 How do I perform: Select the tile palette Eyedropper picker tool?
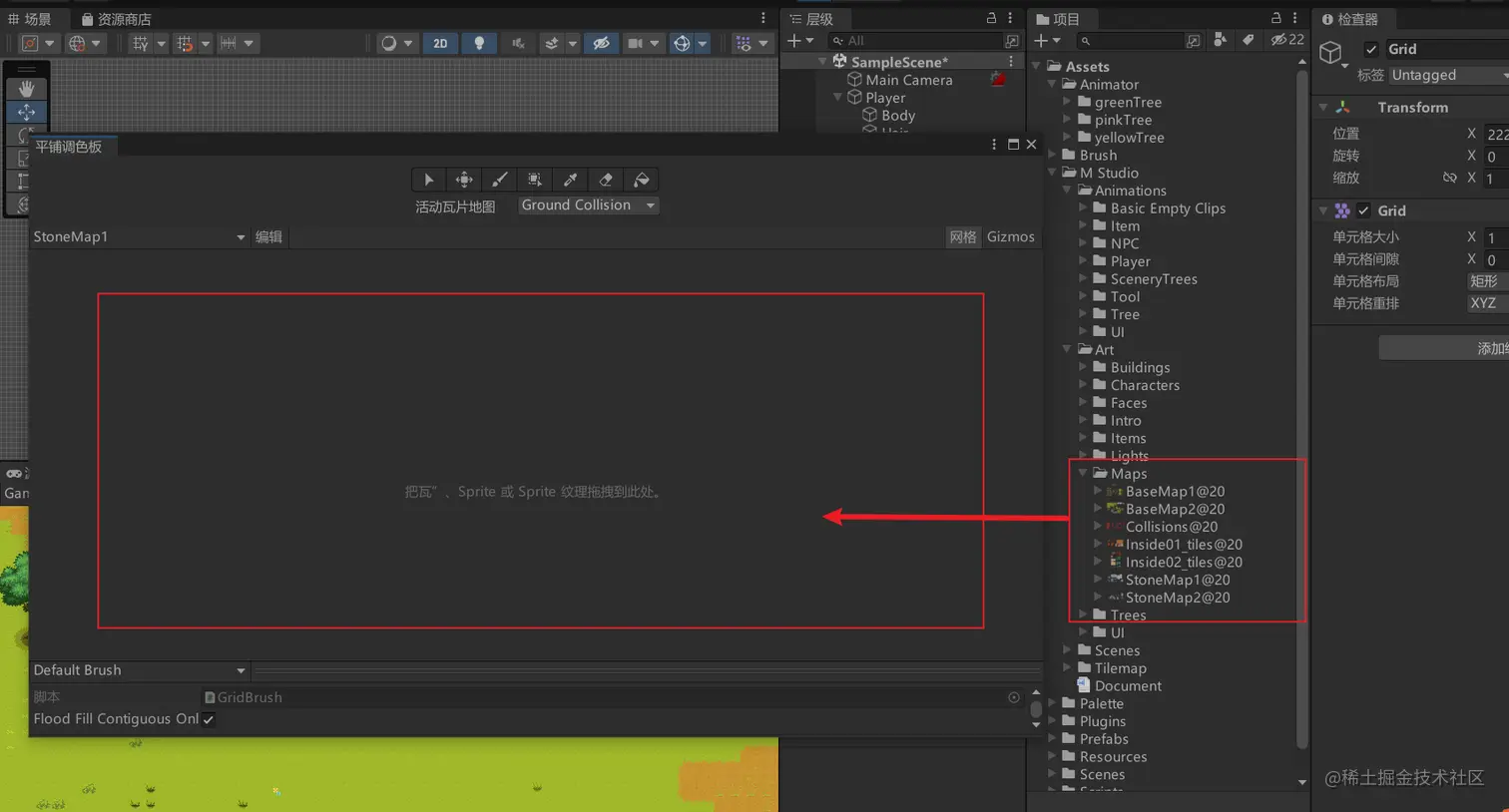pyautogui.click(x=570, y=180)
